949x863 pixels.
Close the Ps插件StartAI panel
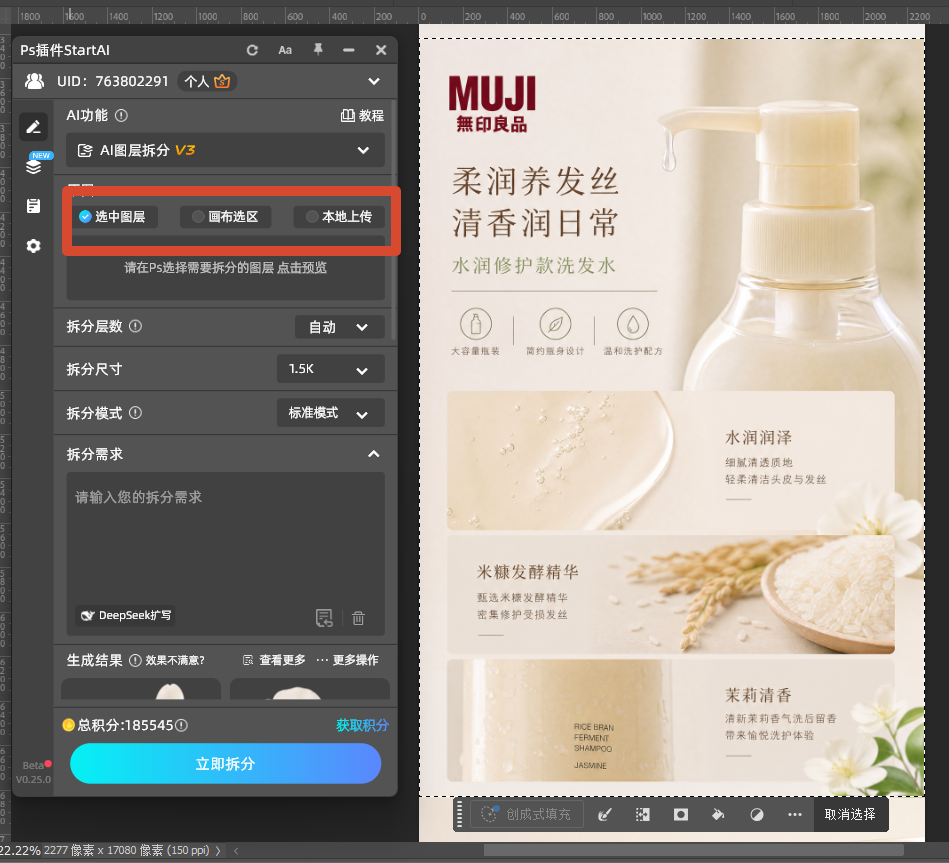tap(381, 50)
